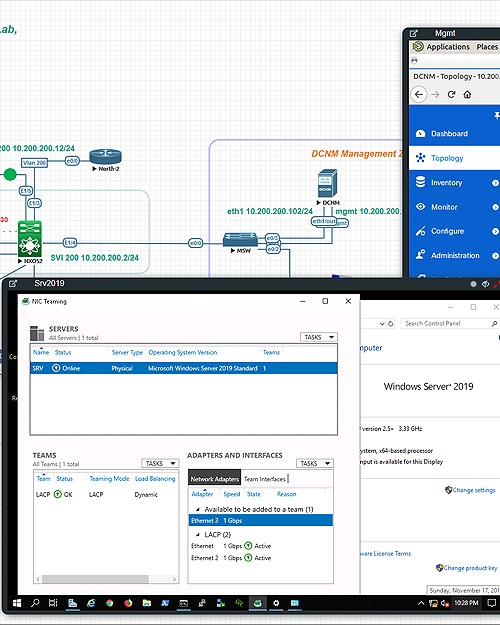
Task: Open the Places menu in Mgmt
Action: pos(487,47)
